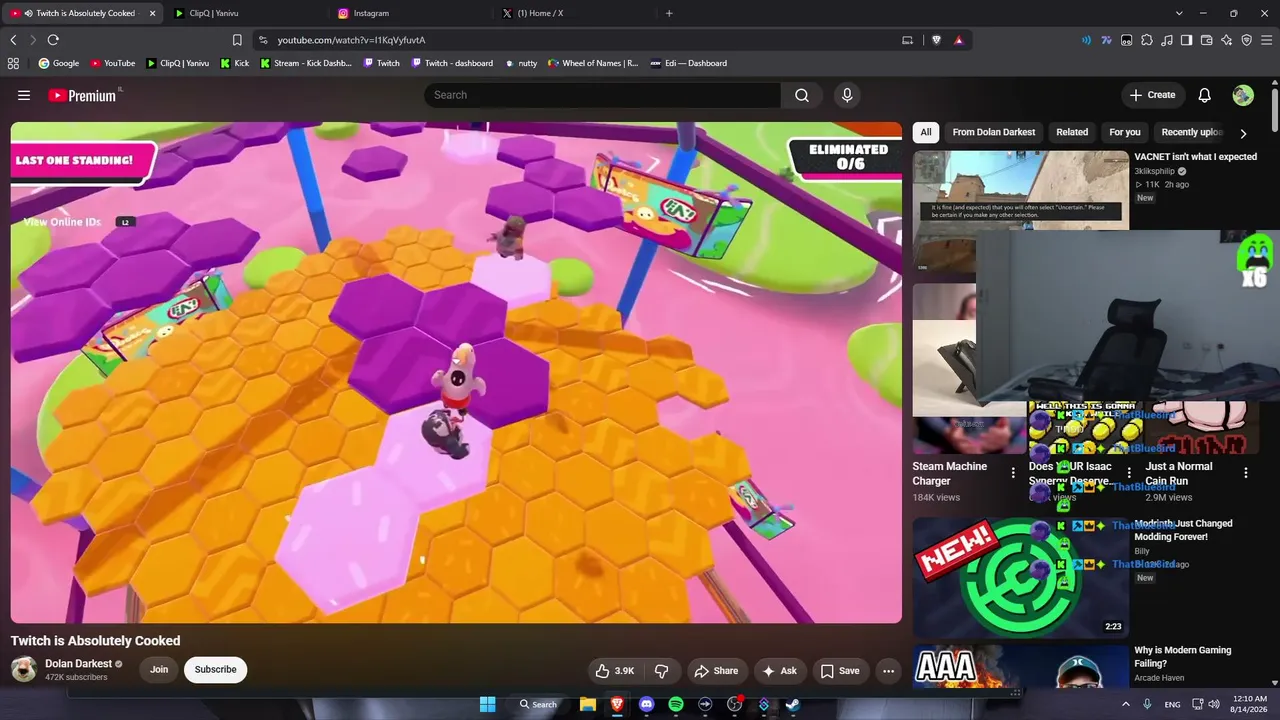
Task: Open media control music note icon
Action: (x=1167, y=40)
